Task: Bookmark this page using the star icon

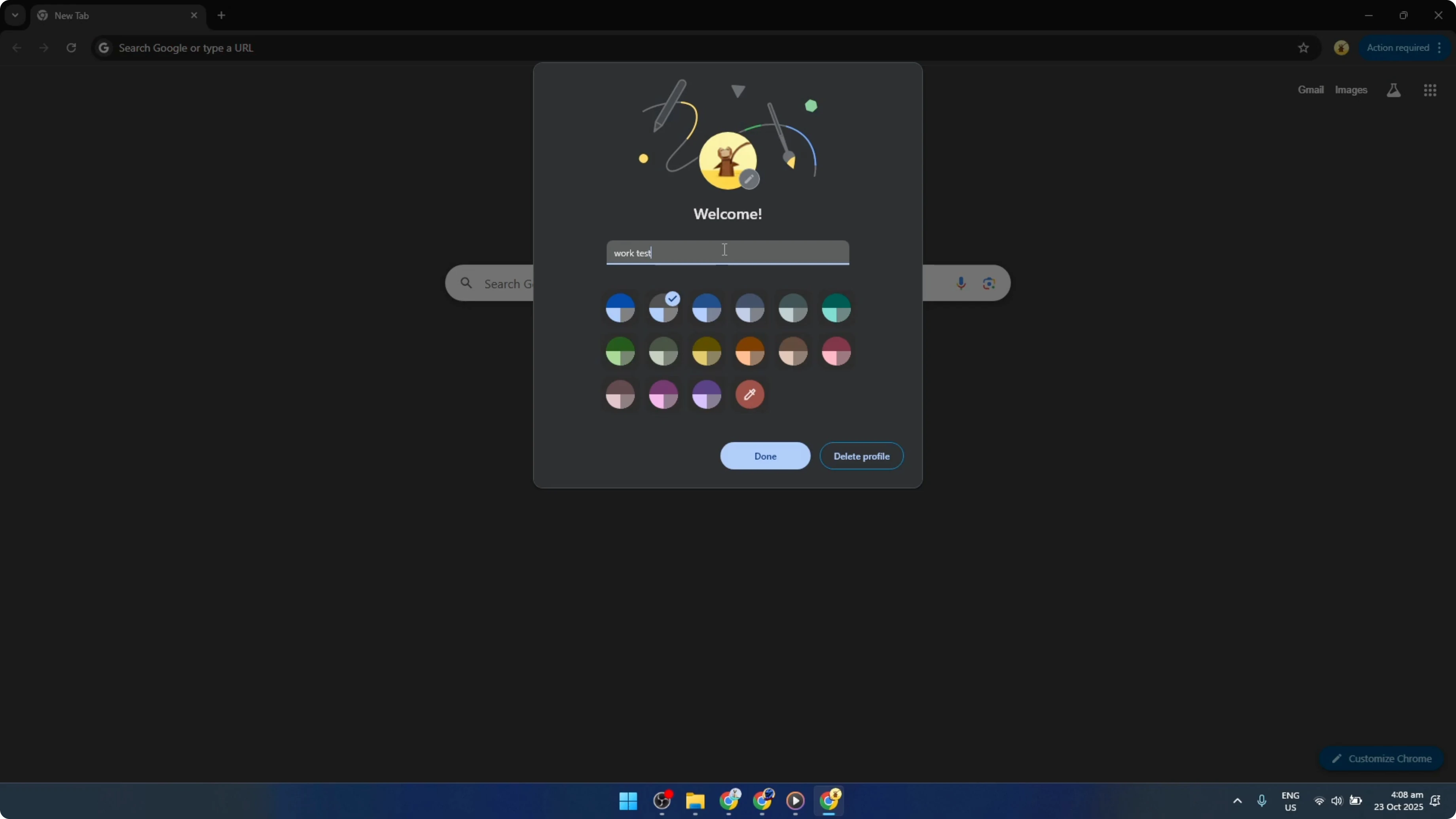Action: click(x=1303, y=47)
